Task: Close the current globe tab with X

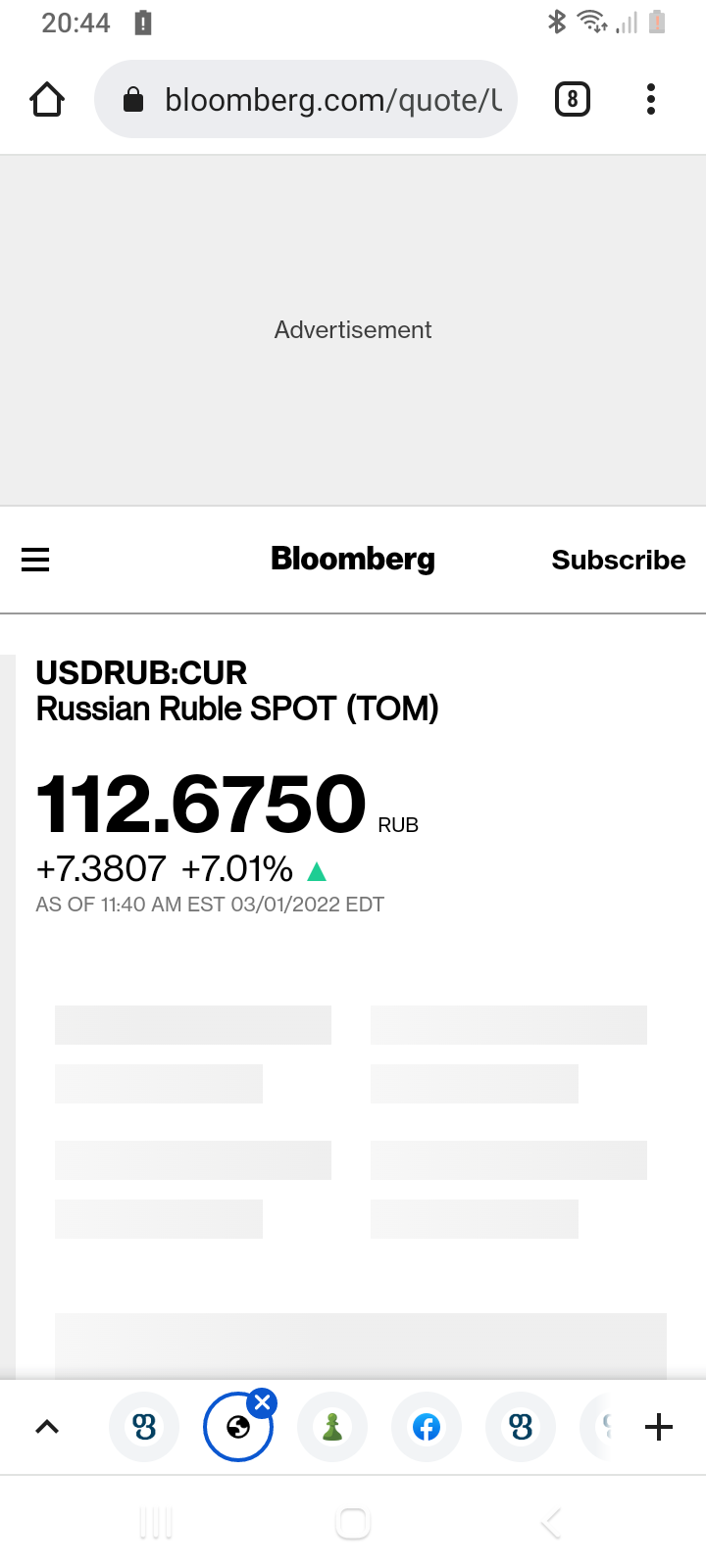Action: pos(262,1403)
